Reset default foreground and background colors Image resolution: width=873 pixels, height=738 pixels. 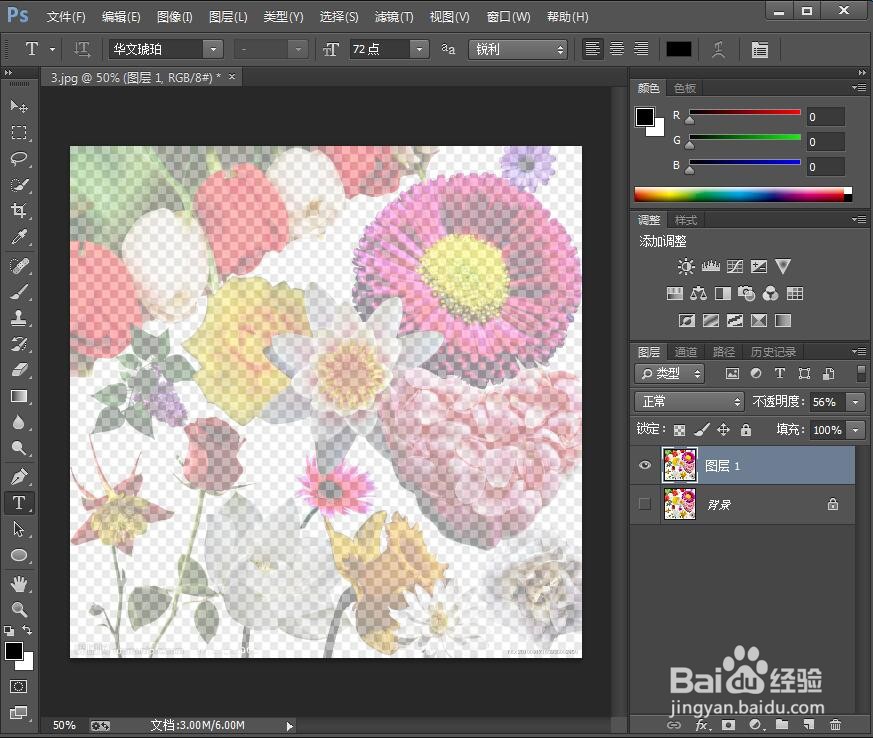9,631
